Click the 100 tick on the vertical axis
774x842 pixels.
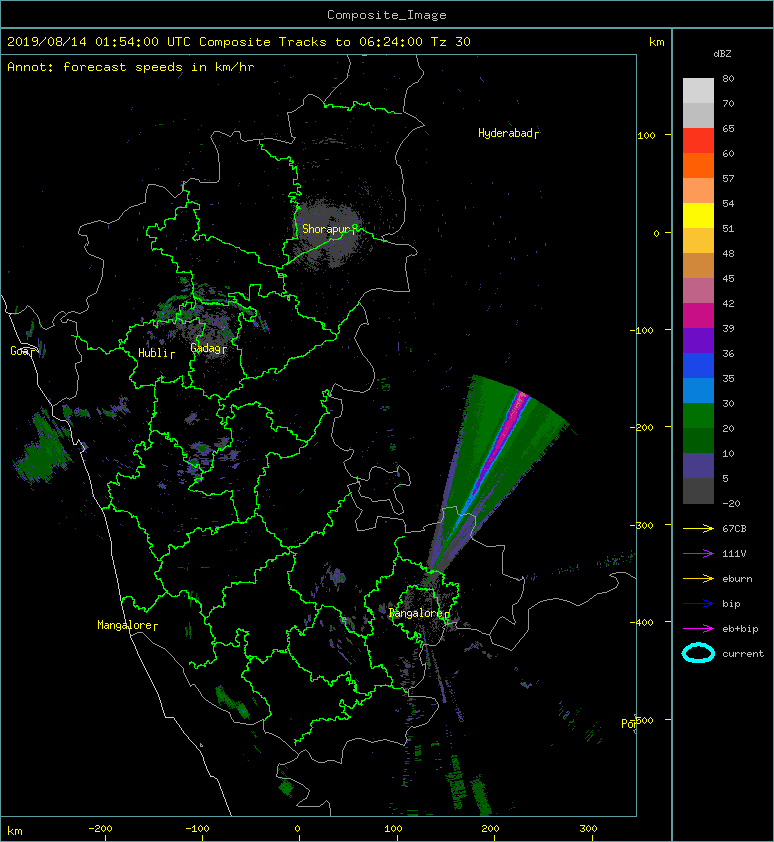647,135
